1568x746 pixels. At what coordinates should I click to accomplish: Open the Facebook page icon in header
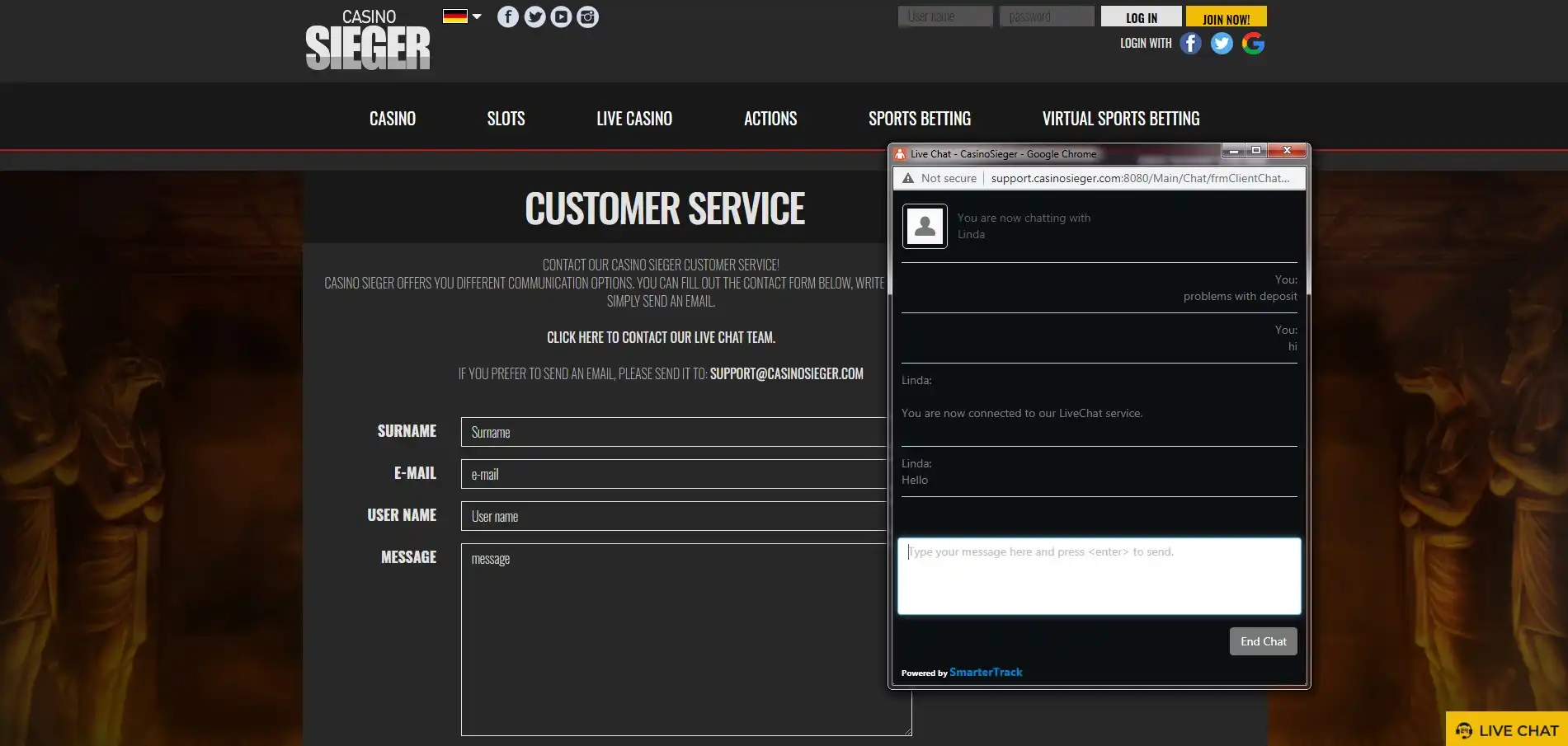tap(508, 17)
